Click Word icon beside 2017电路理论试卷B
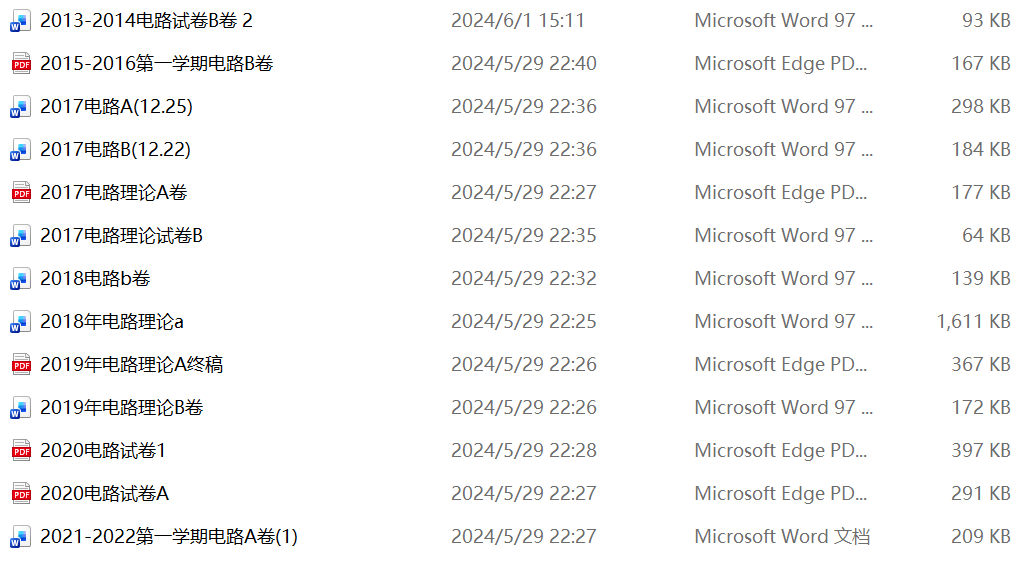 point(20,236)
